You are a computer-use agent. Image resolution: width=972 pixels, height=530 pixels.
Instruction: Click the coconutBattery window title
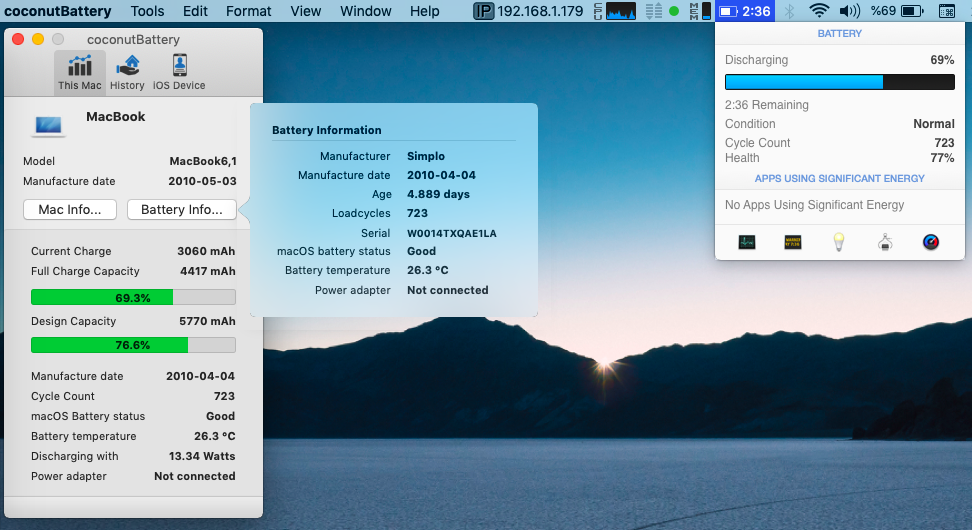click(x=133, y=40)
